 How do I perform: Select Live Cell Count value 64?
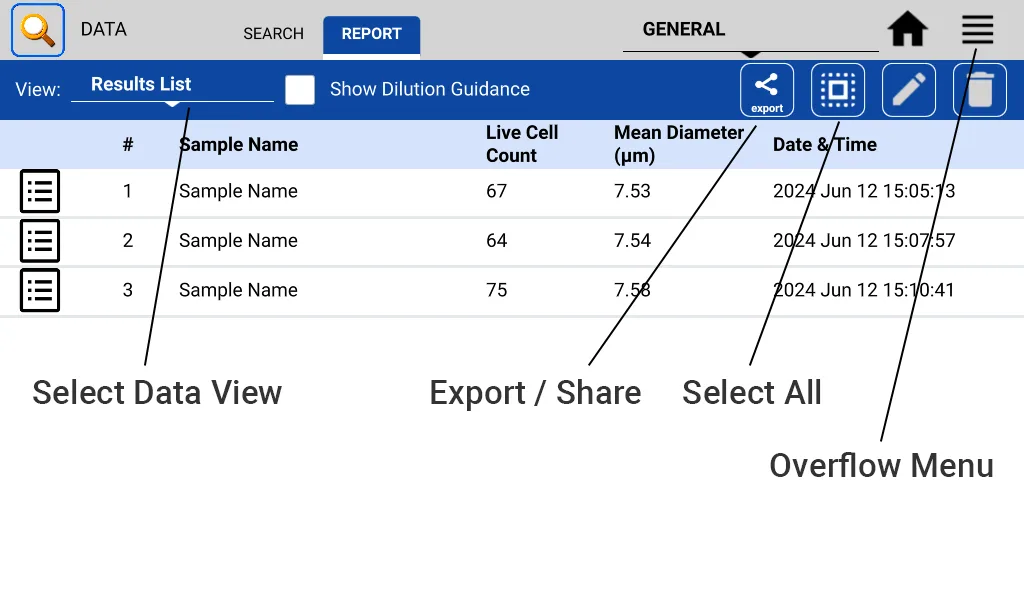pyautogui.click(x=496, y=241)
